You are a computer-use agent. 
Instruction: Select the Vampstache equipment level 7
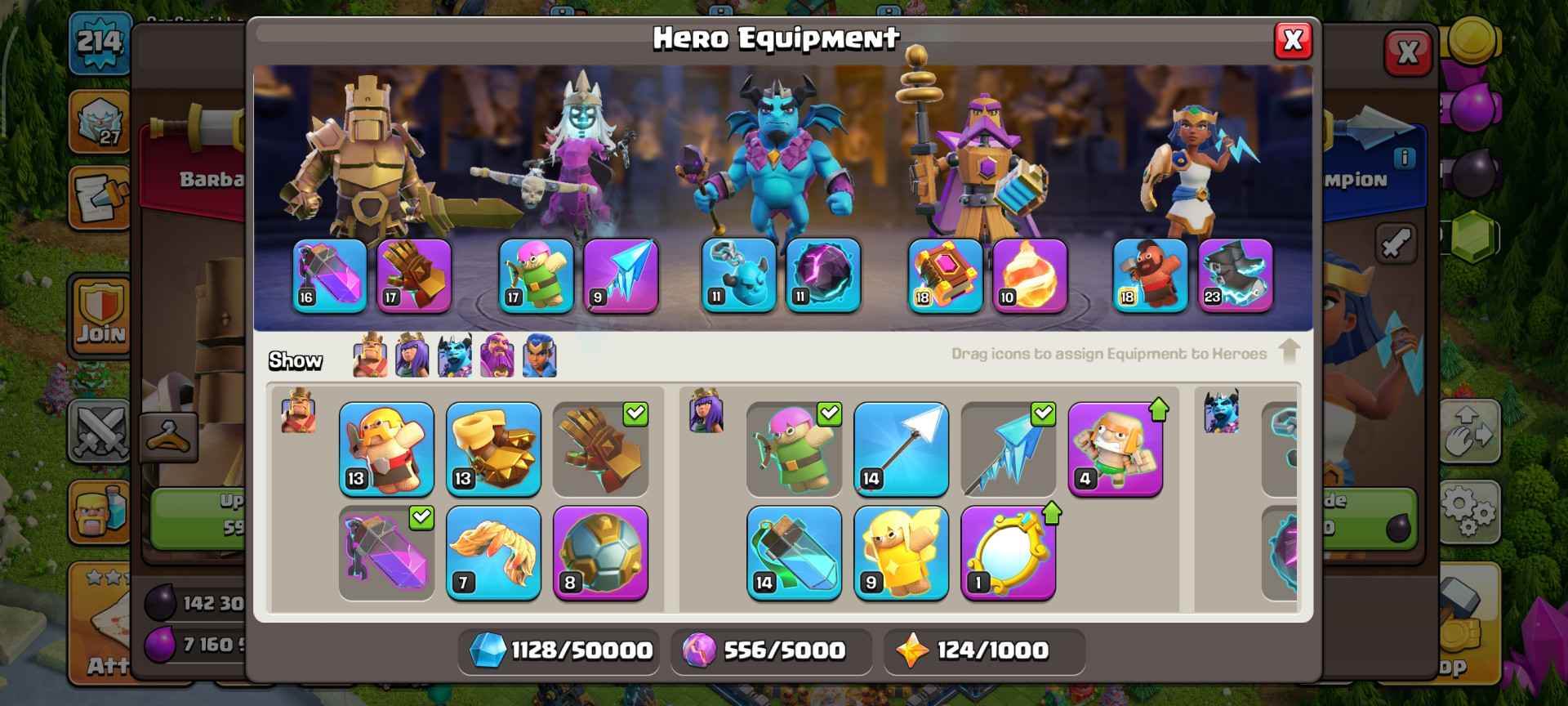[493, 553]
